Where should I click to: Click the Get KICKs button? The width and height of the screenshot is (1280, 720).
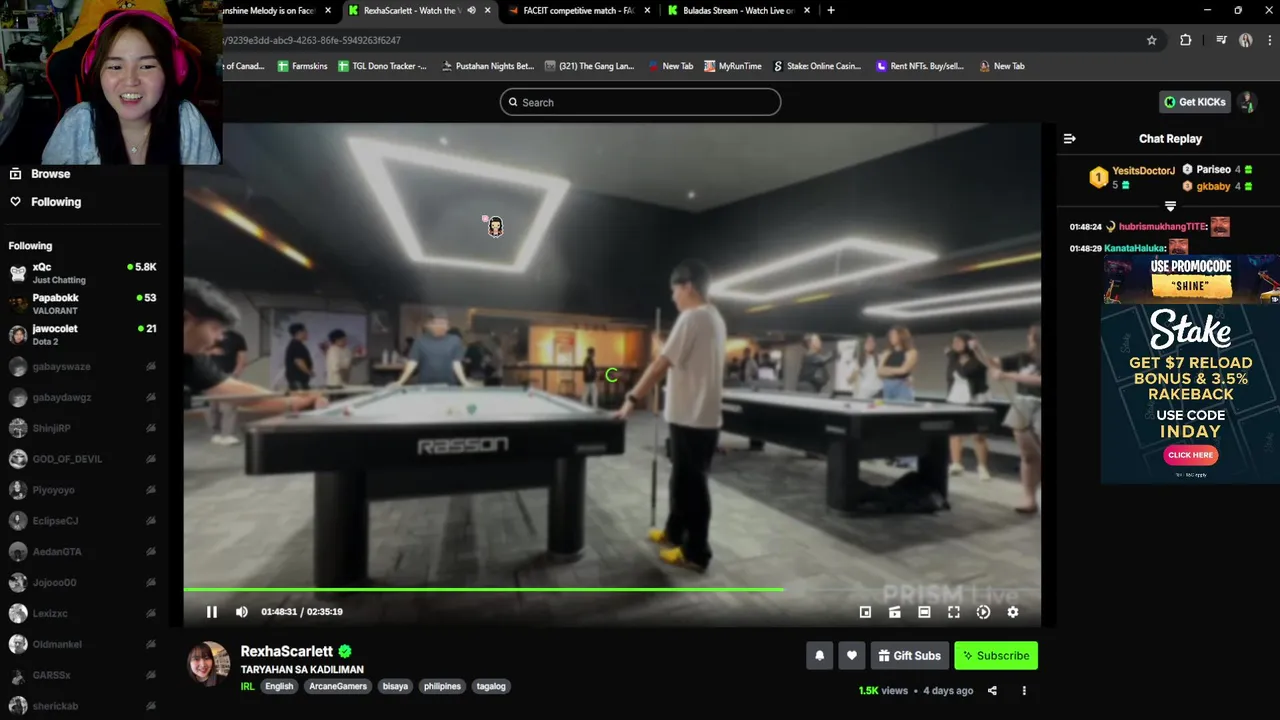(x=1194, y=102)
